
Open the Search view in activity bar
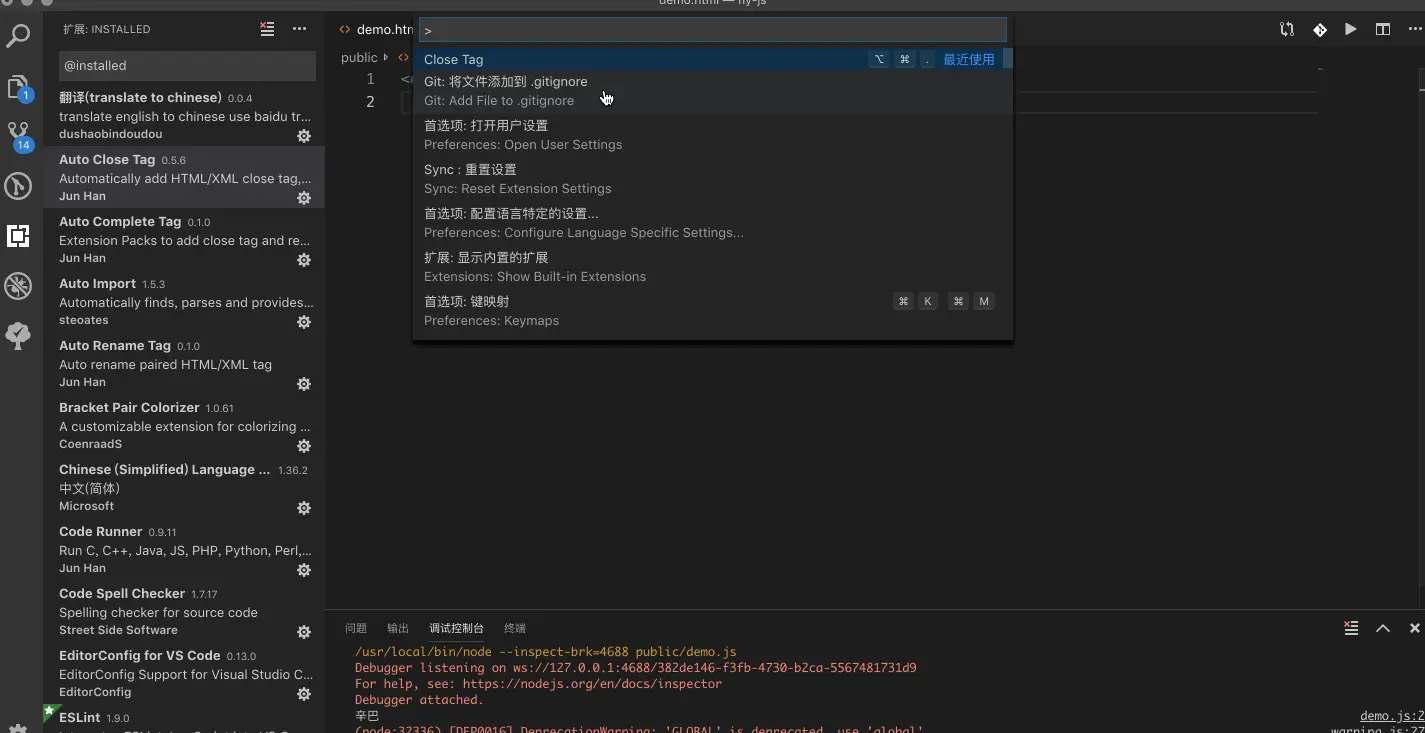(18, 38)
